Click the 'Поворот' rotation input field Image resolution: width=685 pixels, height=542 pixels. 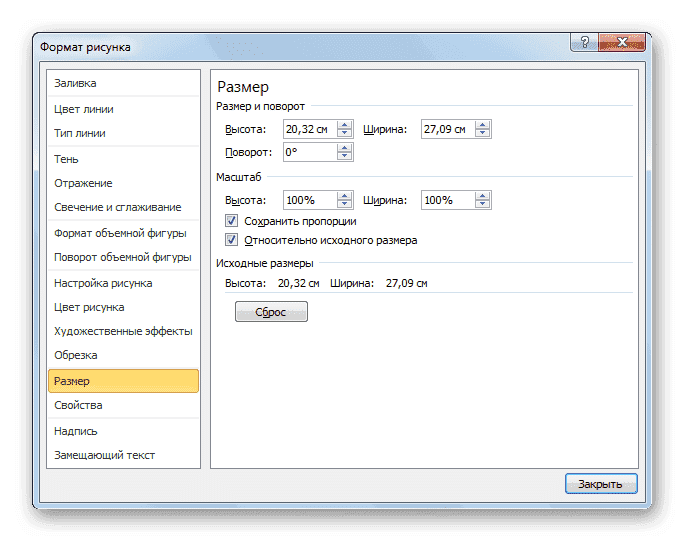coord(309,152)
